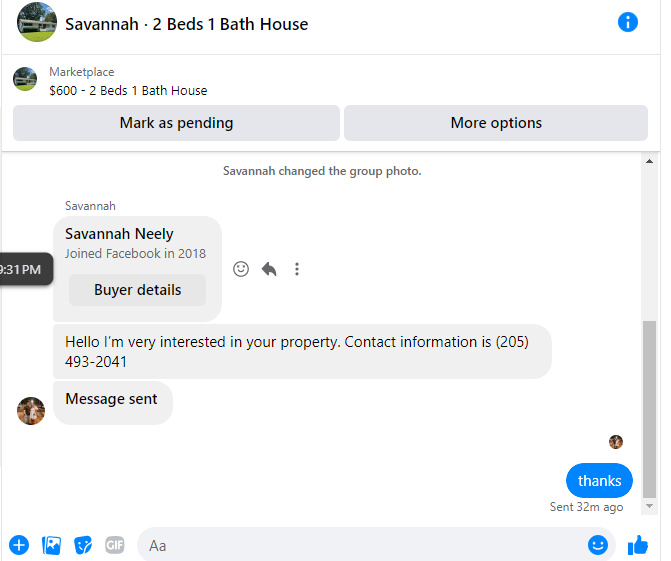Open More options for the listing
This screenshot has width=671, height=561.
(496, 123)
